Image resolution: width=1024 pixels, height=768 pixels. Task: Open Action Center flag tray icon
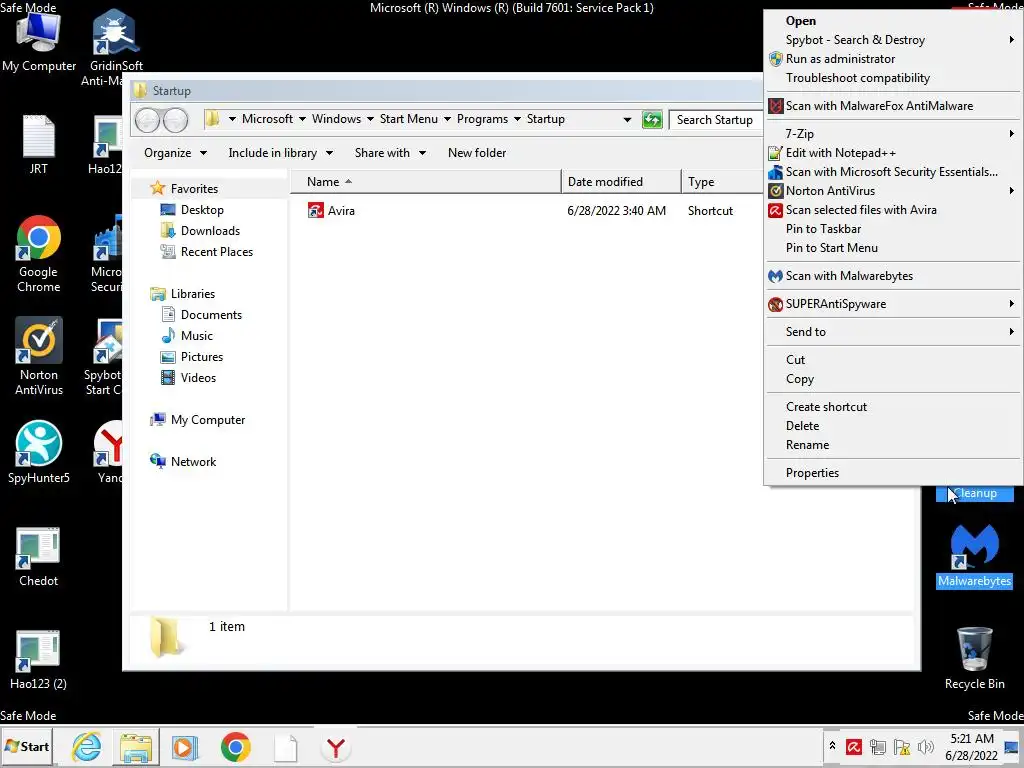[x=902, y=746]
